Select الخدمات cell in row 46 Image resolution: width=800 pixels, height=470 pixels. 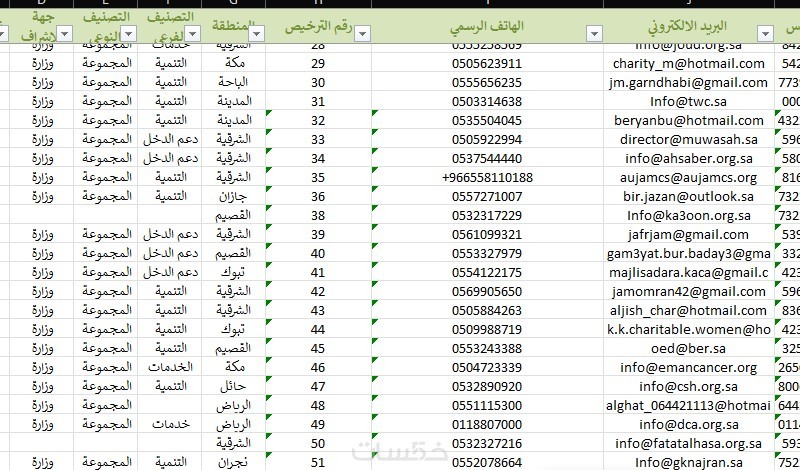click(x=170, y=367)
